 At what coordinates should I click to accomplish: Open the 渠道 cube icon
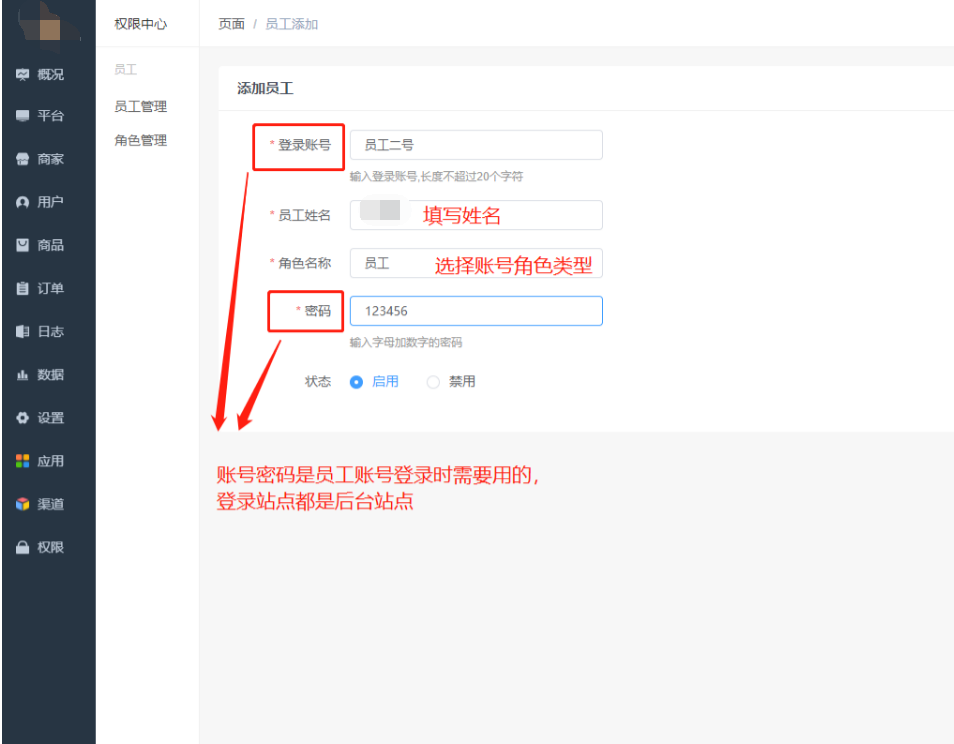pyautogui.click(x=23, y=504)
